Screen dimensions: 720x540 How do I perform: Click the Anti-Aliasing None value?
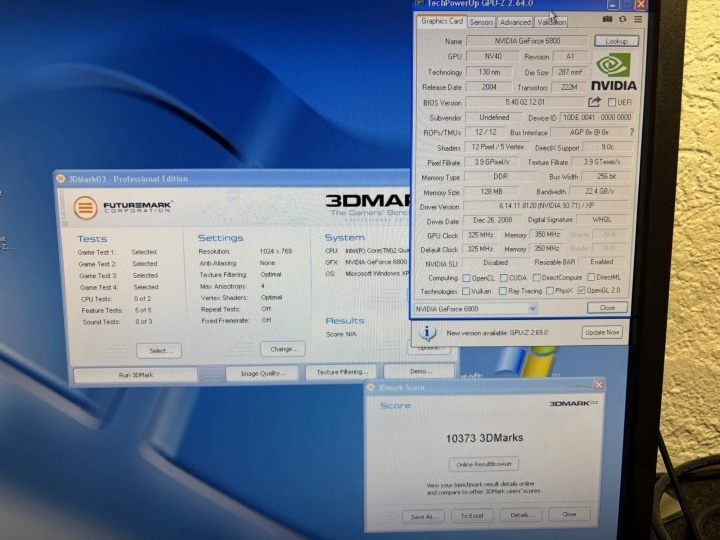pos(267,263)
